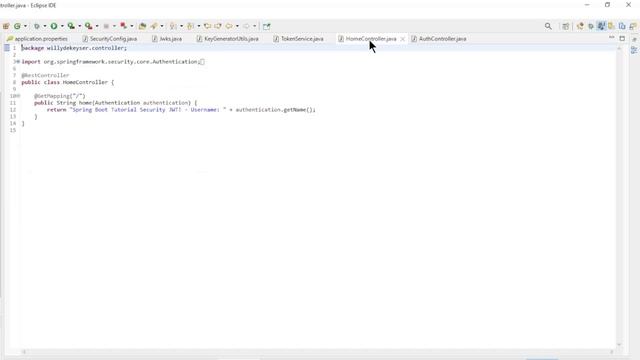640x360 pixels.
Task: Click the first perspective icon after separator
Action: tap(580, 26)
